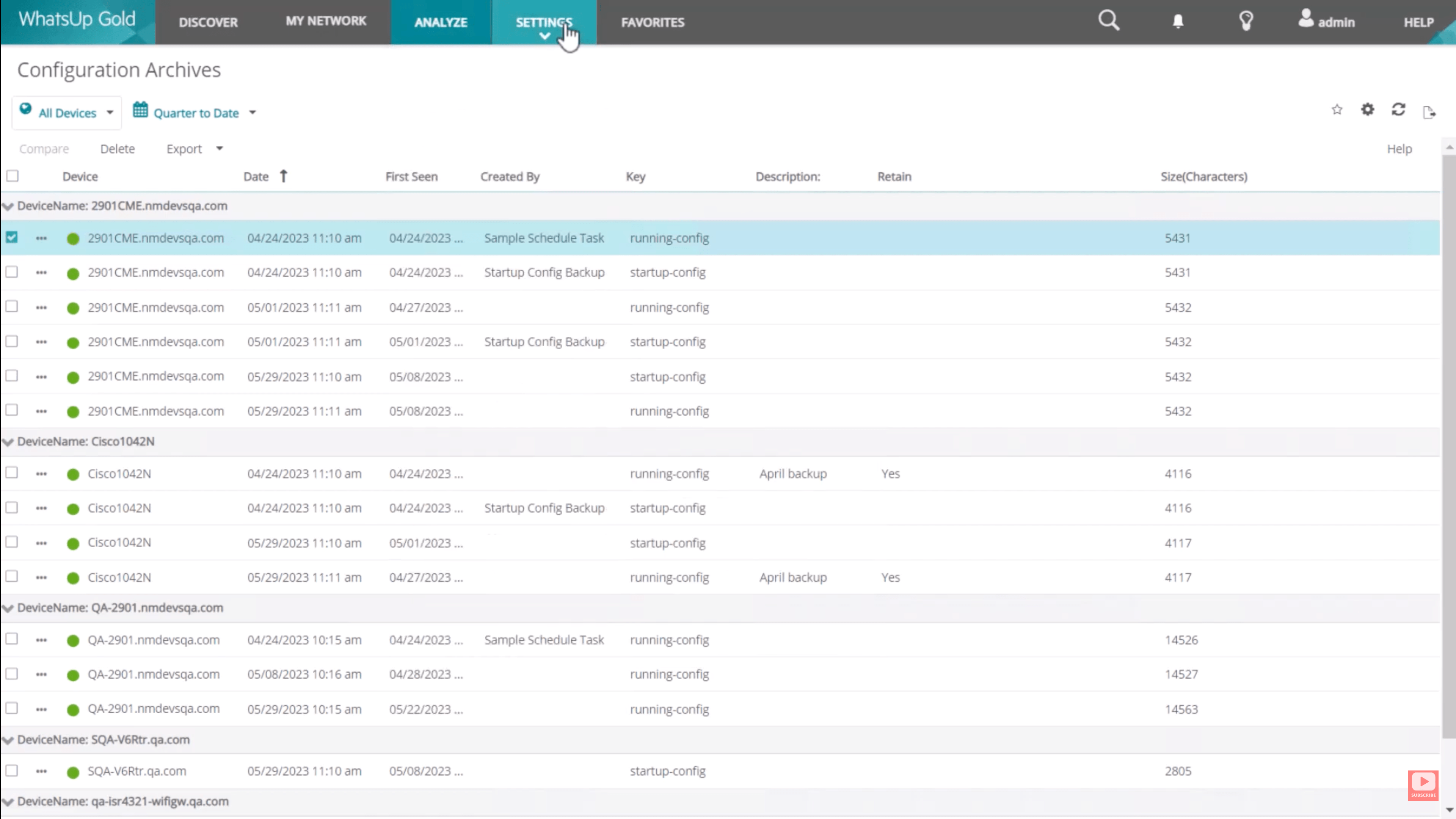Open report settings gear icon
Image resolution: width=1456 pixels, height=819 pixels.
(x=1367, y=110)
